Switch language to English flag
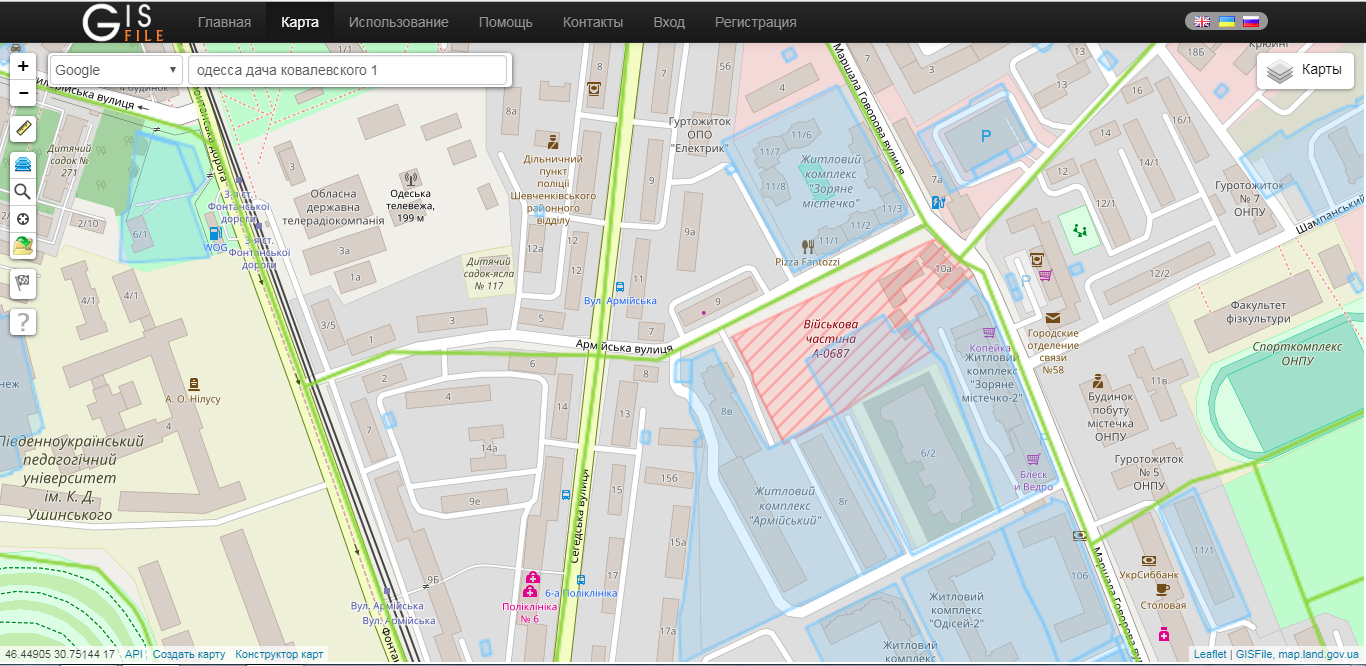Viewport: 1366px width, 666px height. coord(1202,21)
